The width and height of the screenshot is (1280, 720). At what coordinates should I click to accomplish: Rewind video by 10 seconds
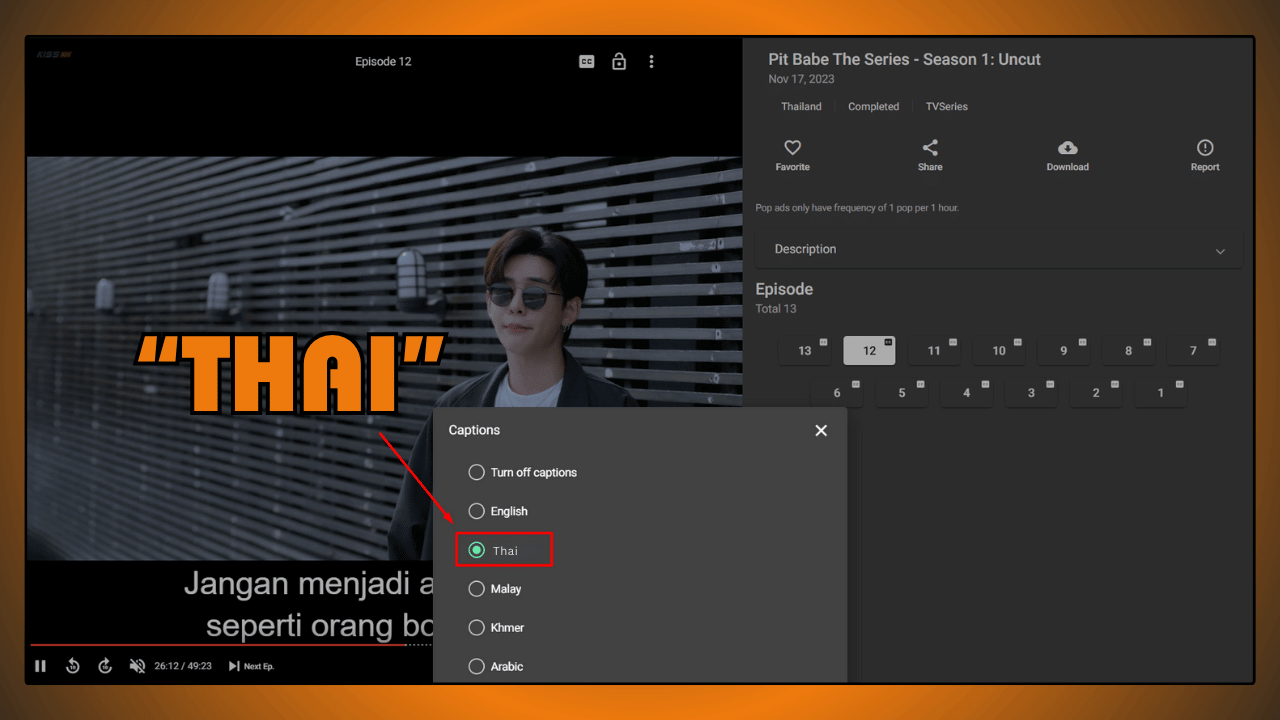pos(73,666)
